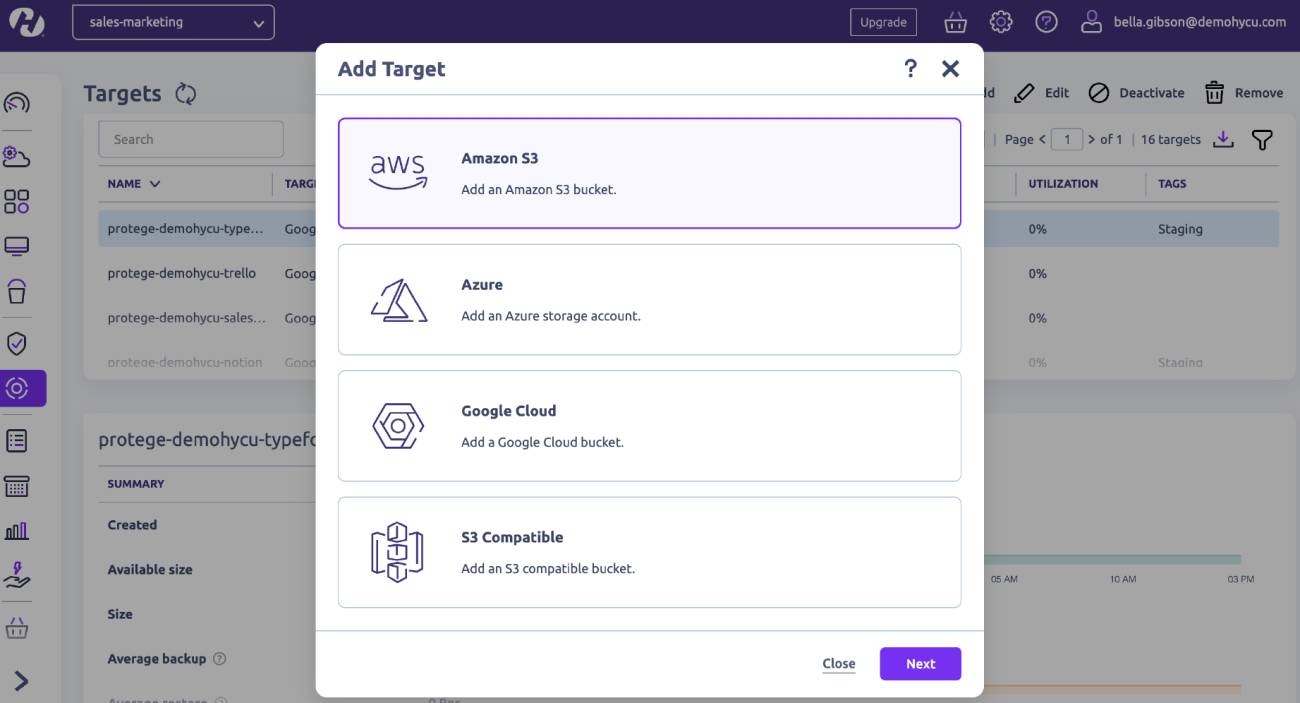This screenshot has width=1300, height=703.
Task: Click the Close link in dialog
Action: 838,664
